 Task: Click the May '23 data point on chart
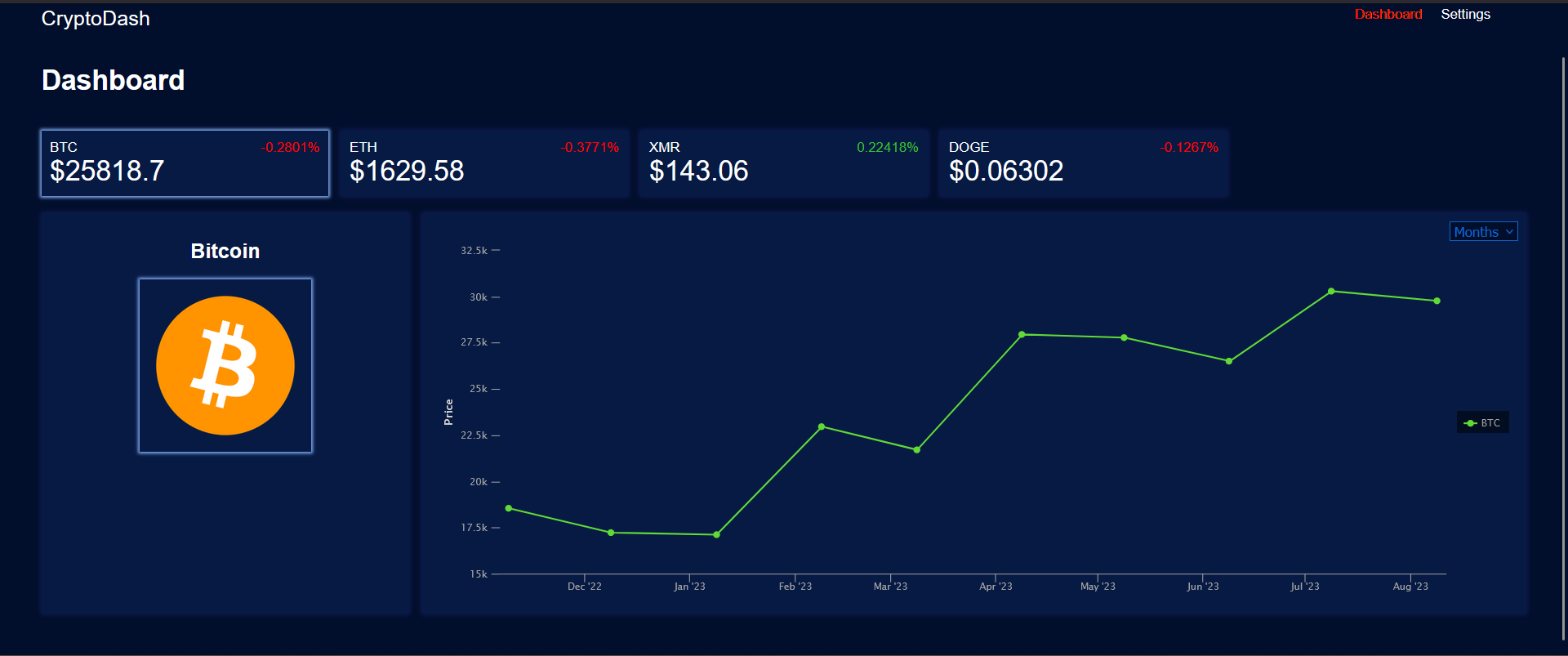[1124, 337]
